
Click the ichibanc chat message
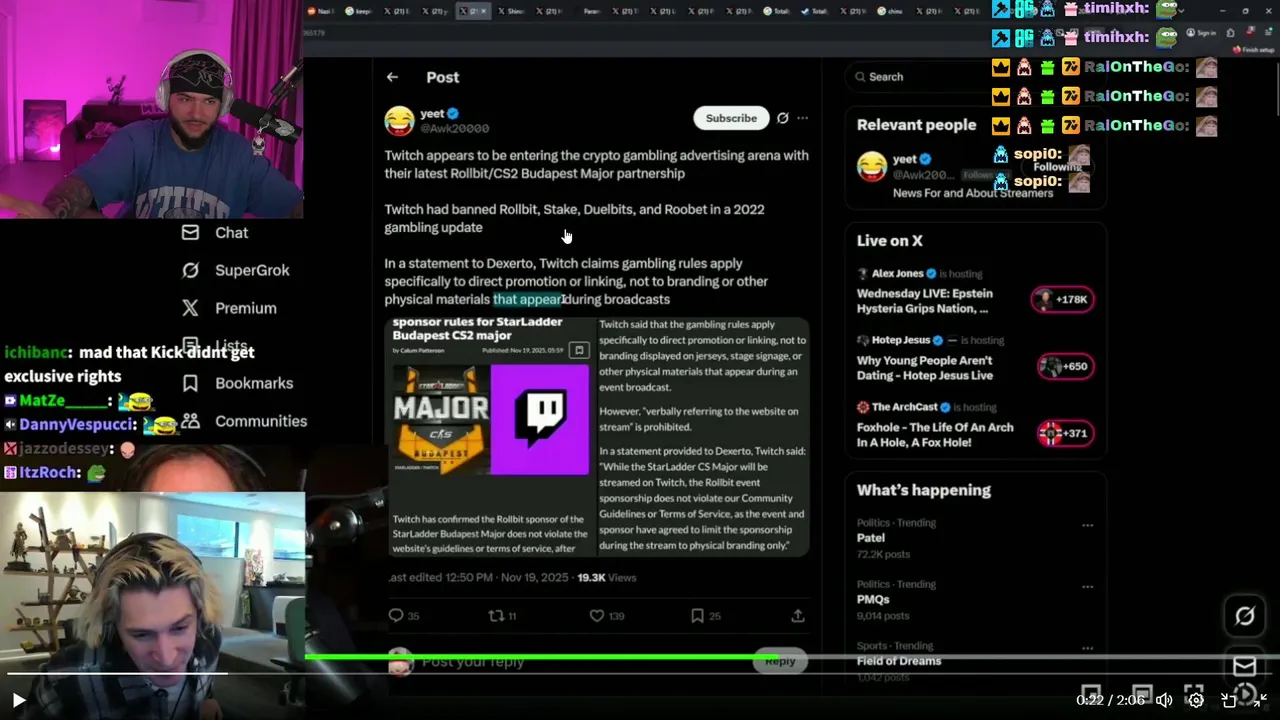coord(130,364)
